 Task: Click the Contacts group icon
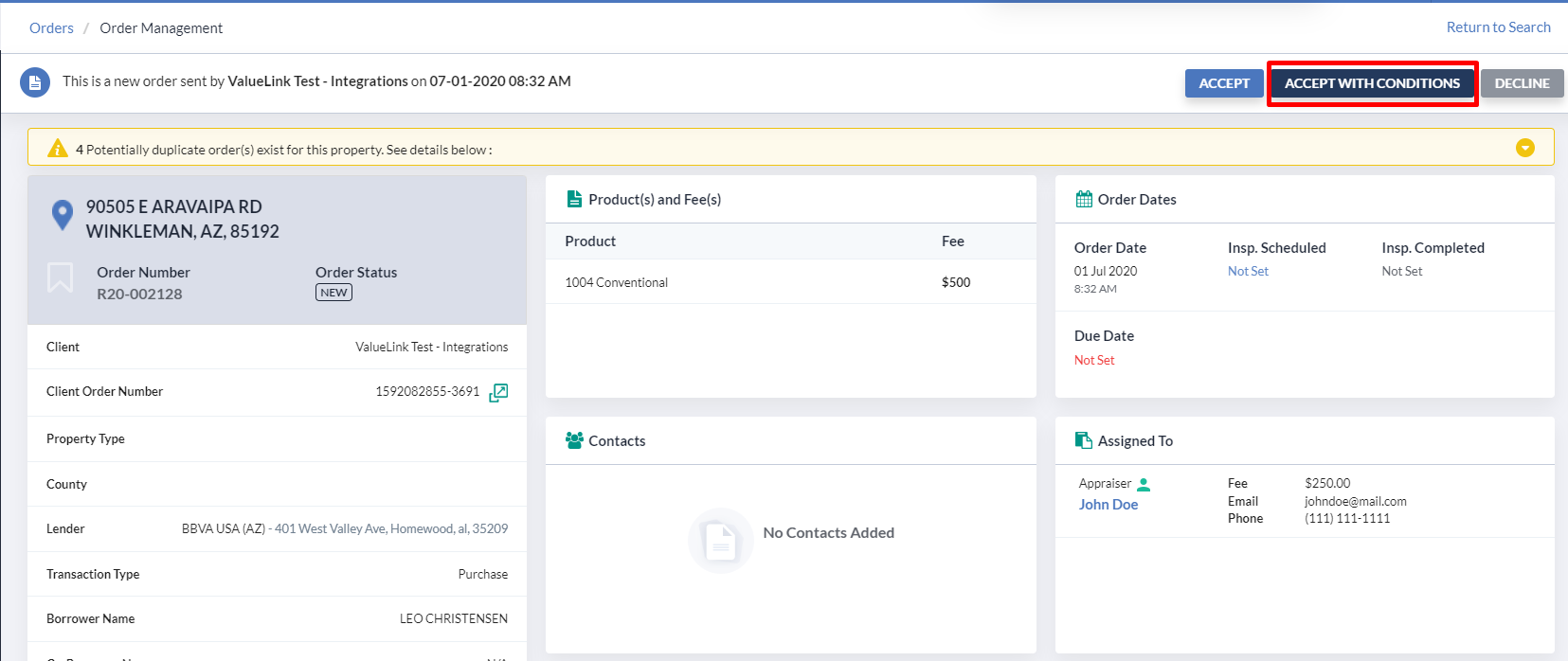coord(574,440)
